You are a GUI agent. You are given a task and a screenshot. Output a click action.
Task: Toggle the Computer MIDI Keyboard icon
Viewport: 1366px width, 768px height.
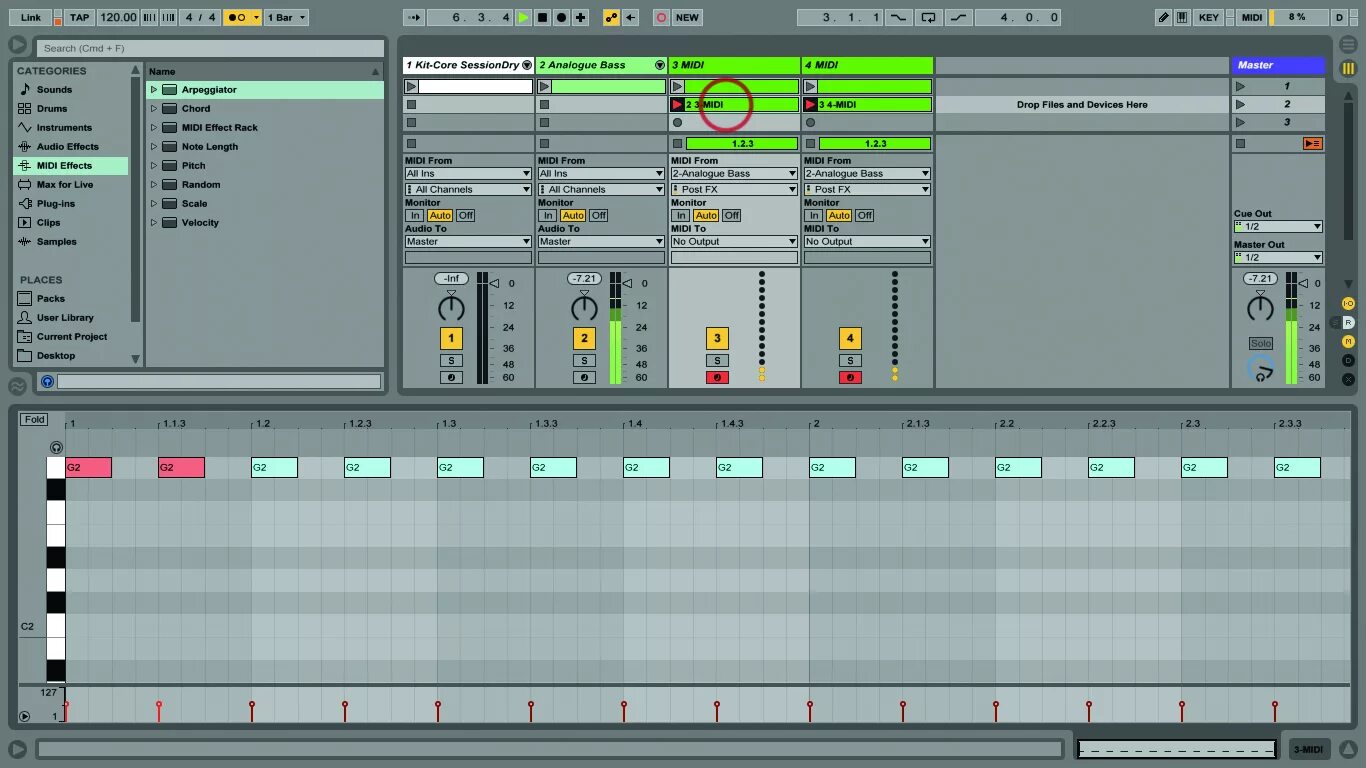pyautogui.click(x=1182, y=17)
